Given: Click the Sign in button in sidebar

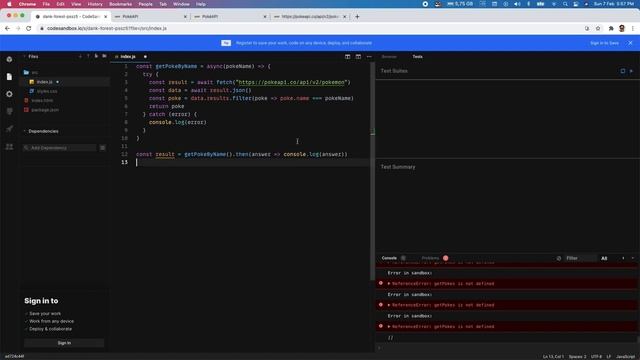Looking at the screenshot, I should click(64, 343).
